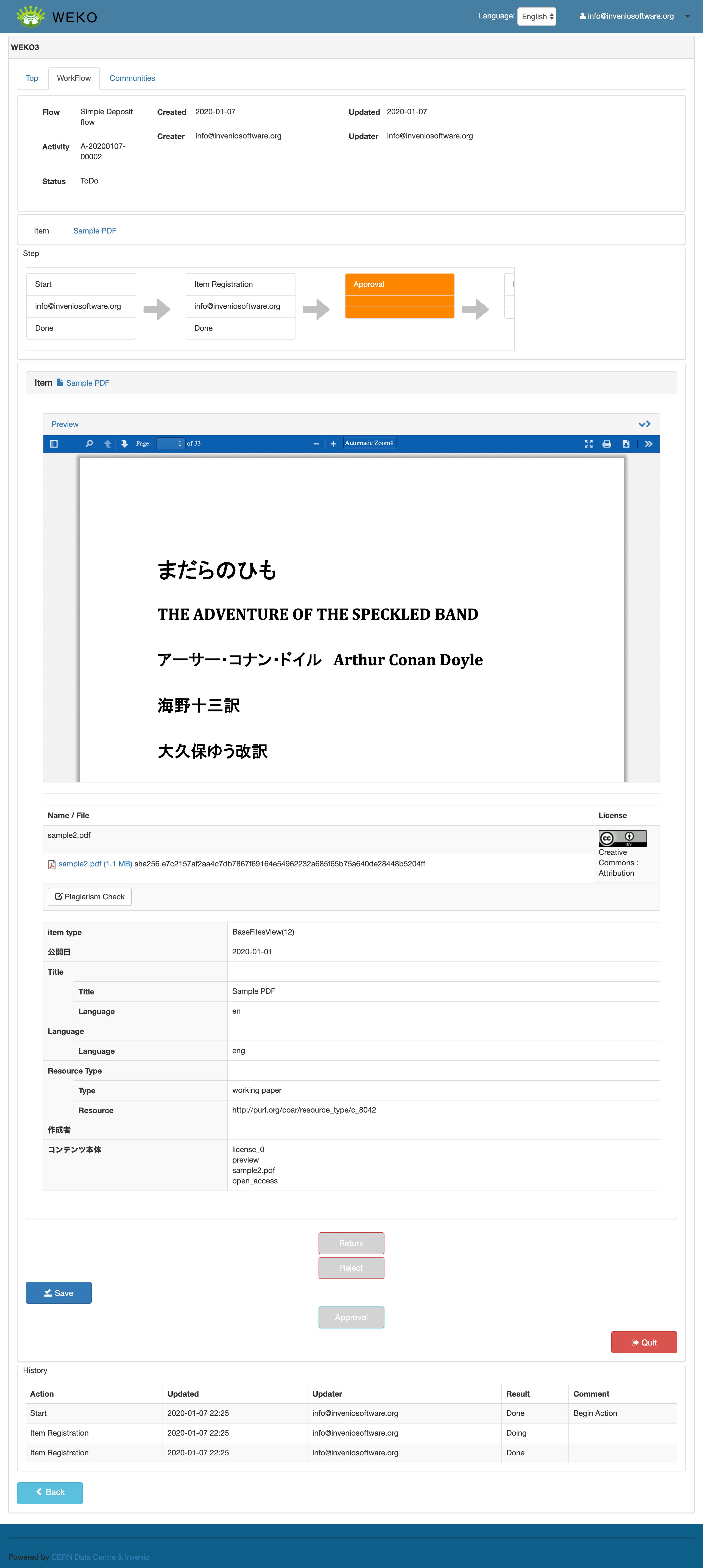
Task: Click the Save button
Action: [58, 1293]
